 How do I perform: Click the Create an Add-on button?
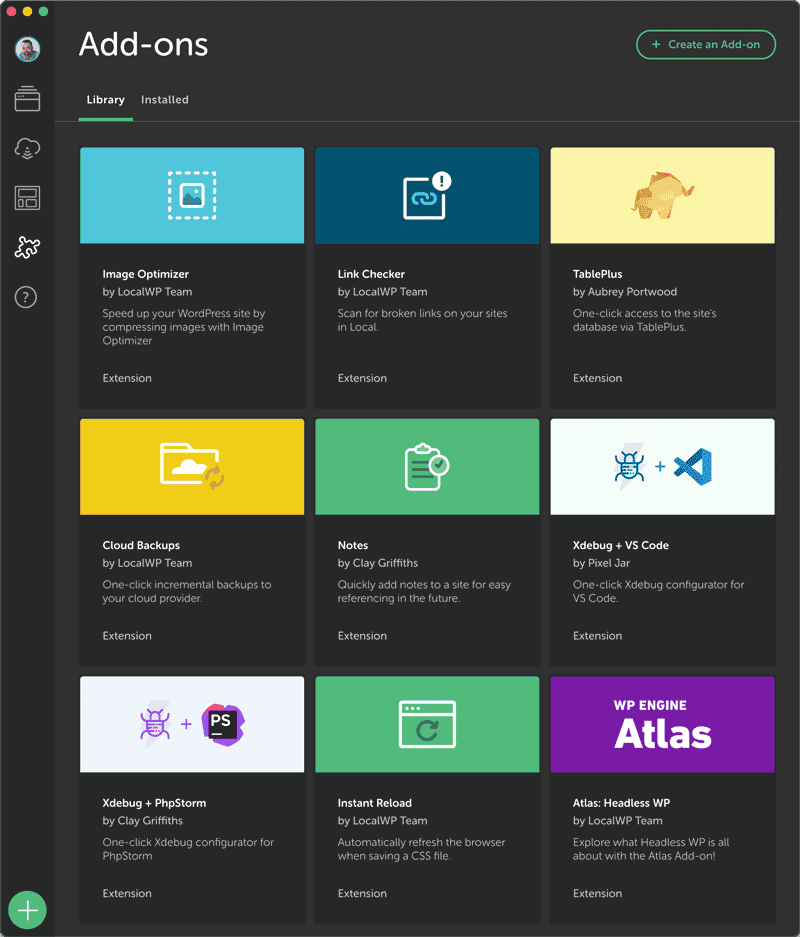click(x=706, y=45)
